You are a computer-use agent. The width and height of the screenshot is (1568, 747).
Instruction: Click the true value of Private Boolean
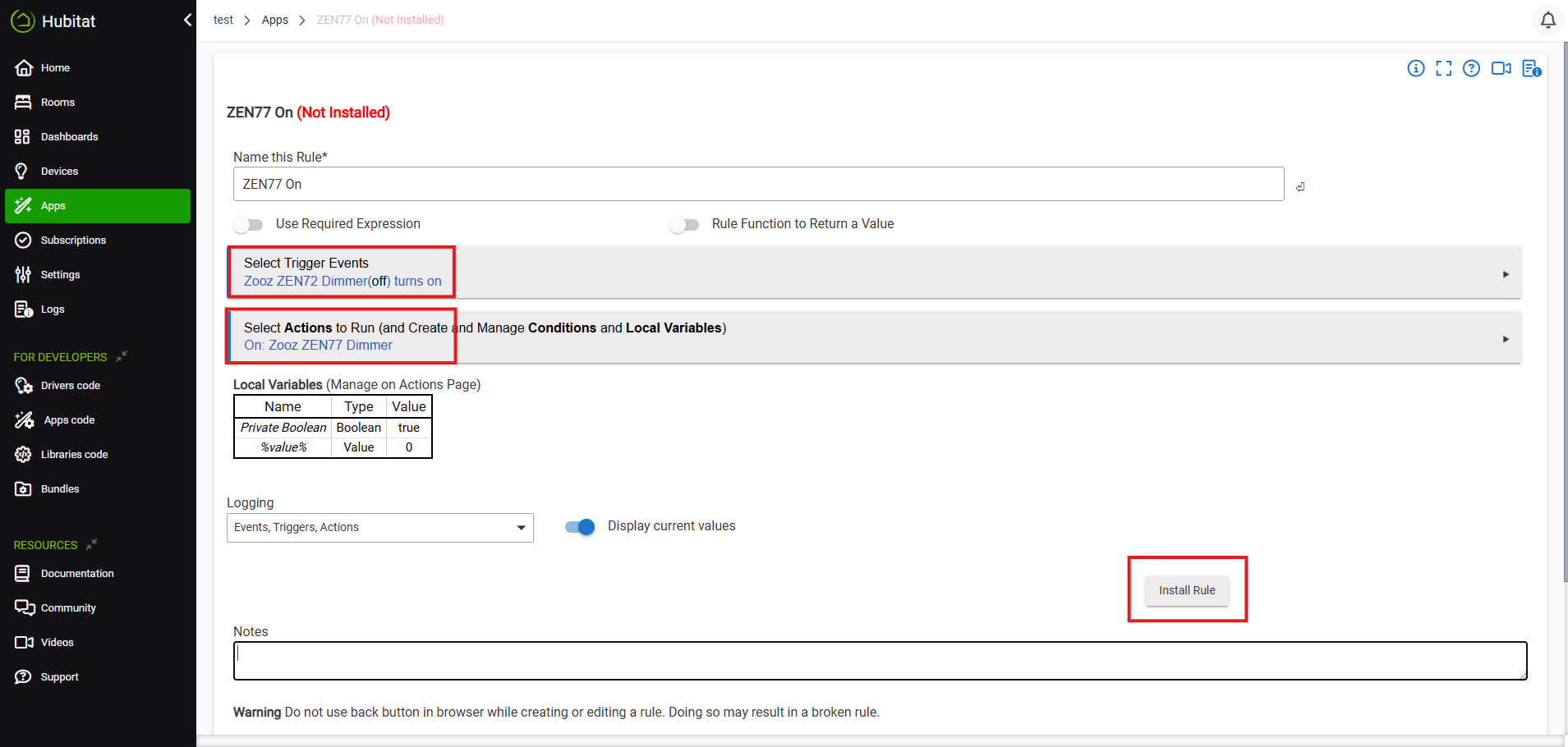[409, 428]
